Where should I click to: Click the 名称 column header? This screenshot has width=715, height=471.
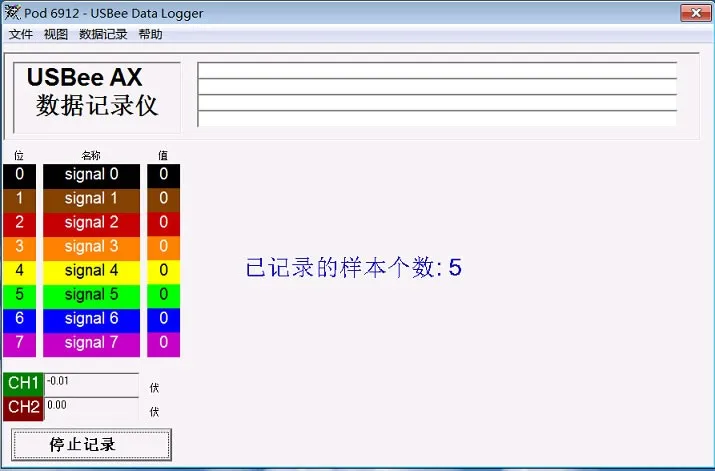click(91, 155)
